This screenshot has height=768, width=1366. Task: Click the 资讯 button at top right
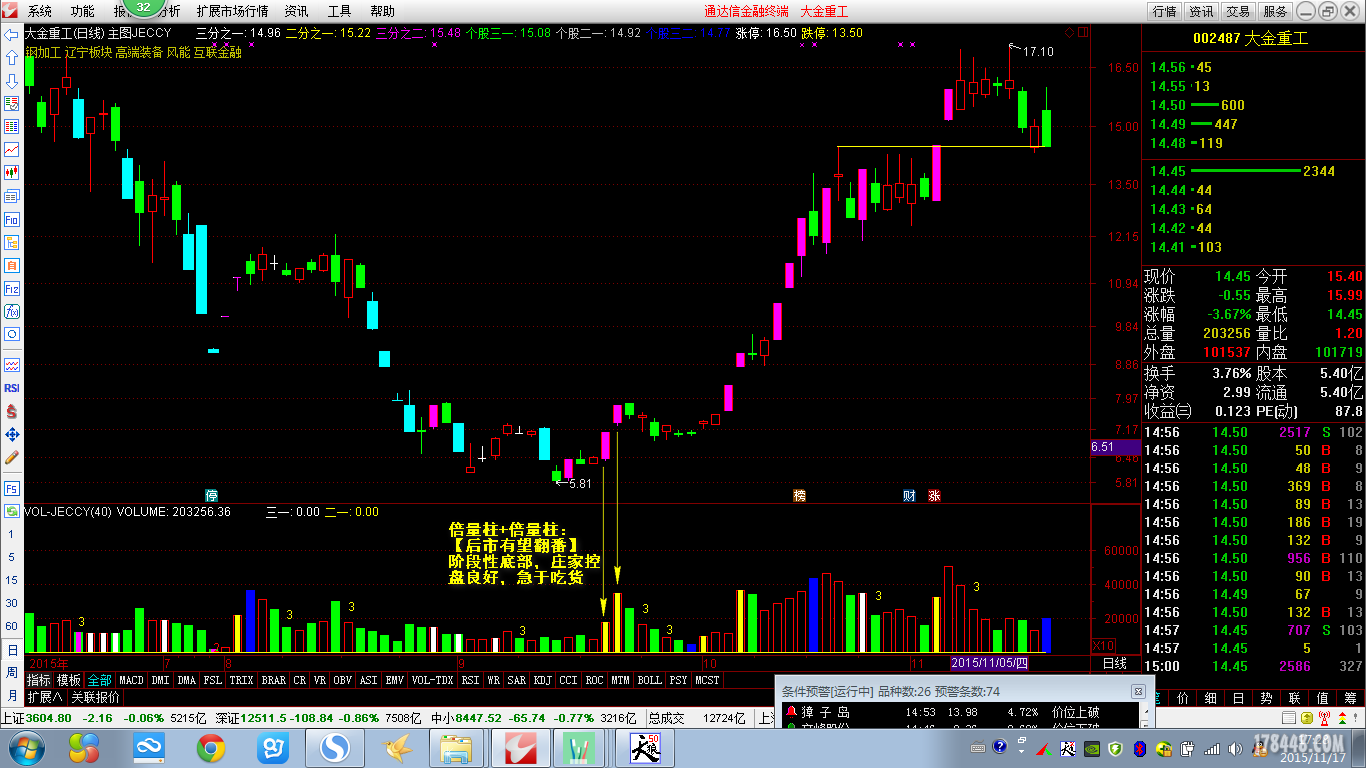tap(1201, 11)
